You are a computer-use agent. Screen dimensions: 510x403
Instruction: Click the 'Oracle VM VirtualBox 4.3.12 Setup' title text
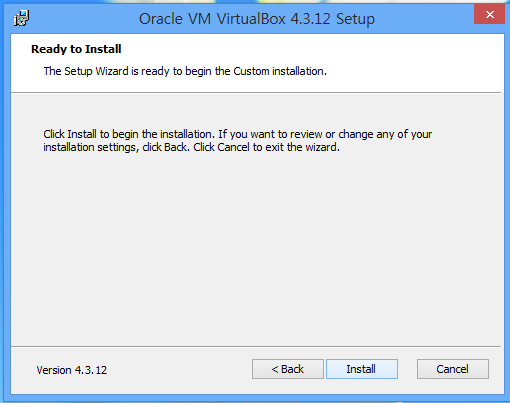[x=257, y=19]
